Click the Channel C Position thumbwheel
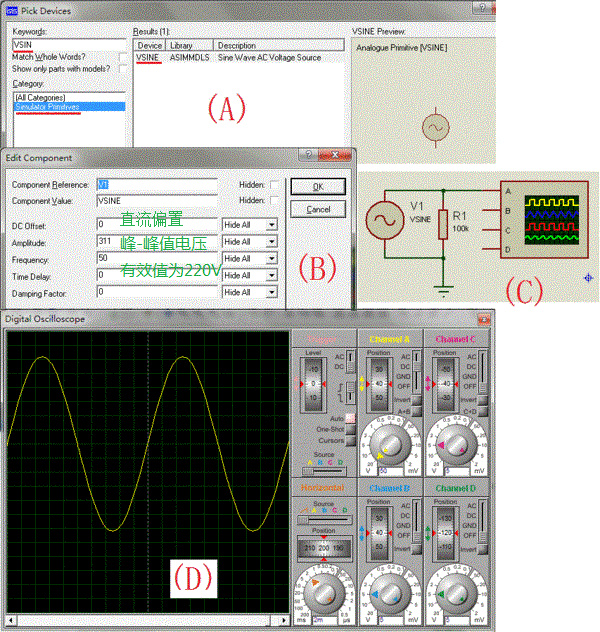Viewport: 600px width, 632px height. coord(446,384)
